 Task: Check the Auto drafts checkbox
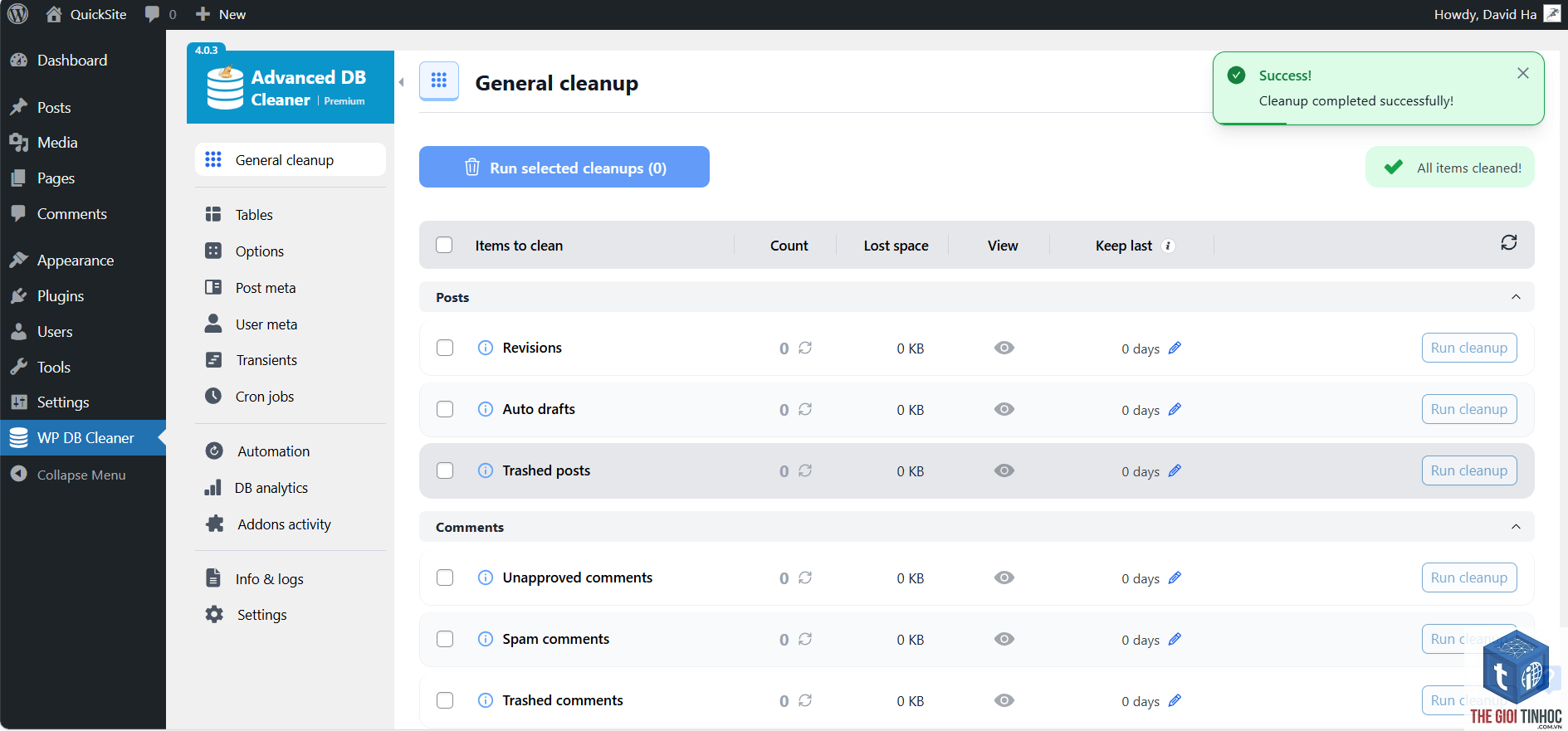pos(445,409)
